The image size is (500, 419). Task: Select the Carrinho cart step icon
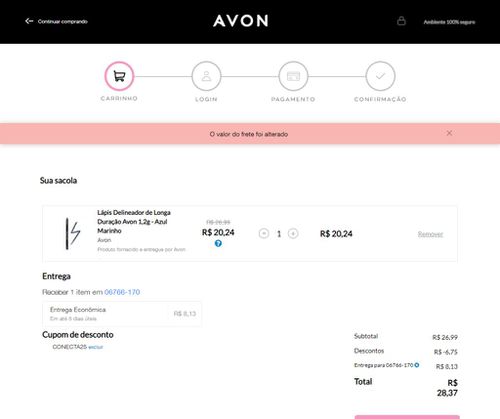tap(119, 76)
